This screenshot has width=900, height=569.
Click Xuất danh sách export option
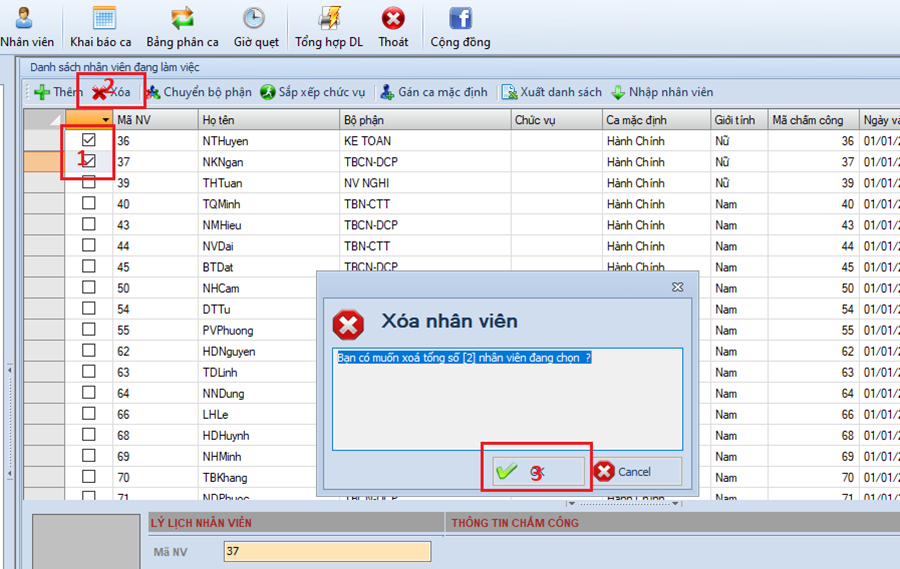coord(552,92)
